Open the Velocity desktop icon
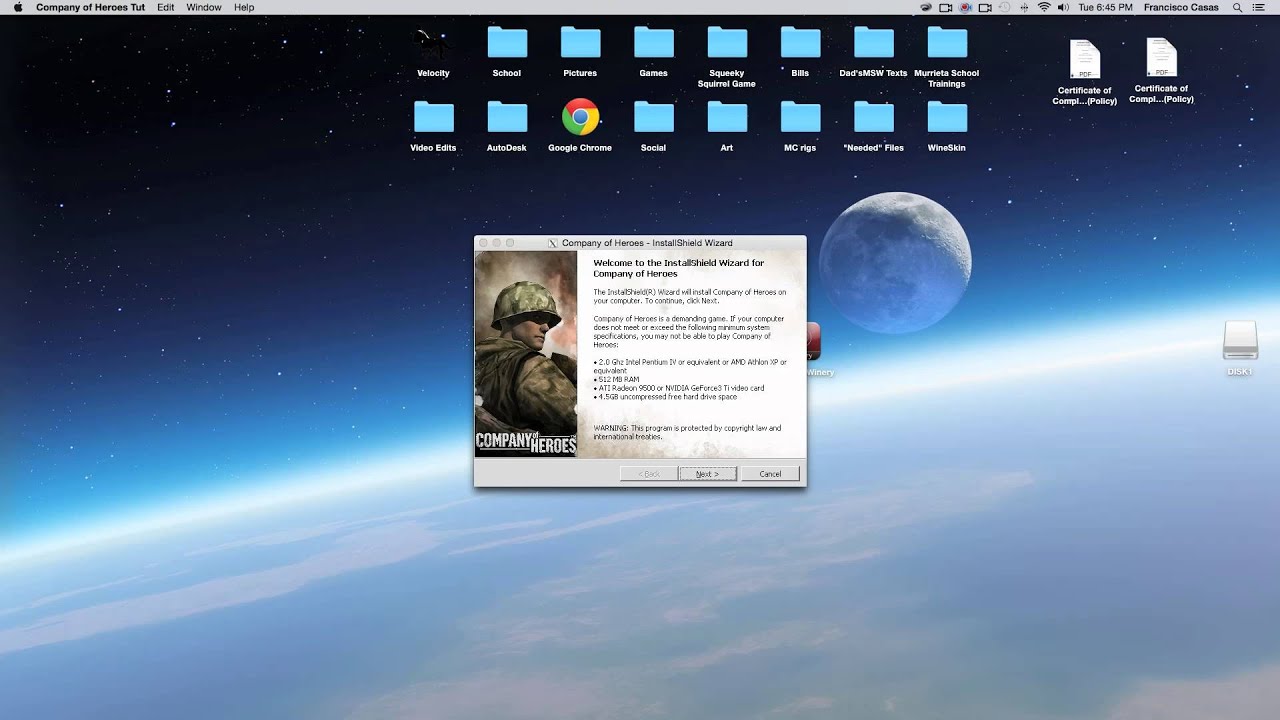The width and height of the screenshot is (1280, 720). coord(433,45)
